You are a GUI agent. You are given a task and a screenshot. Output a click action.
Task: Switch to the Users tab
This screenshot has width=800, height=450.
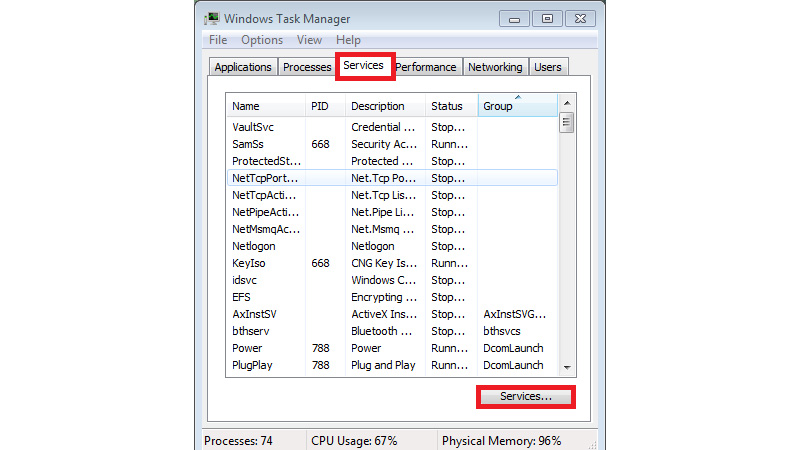click(548, 67)
